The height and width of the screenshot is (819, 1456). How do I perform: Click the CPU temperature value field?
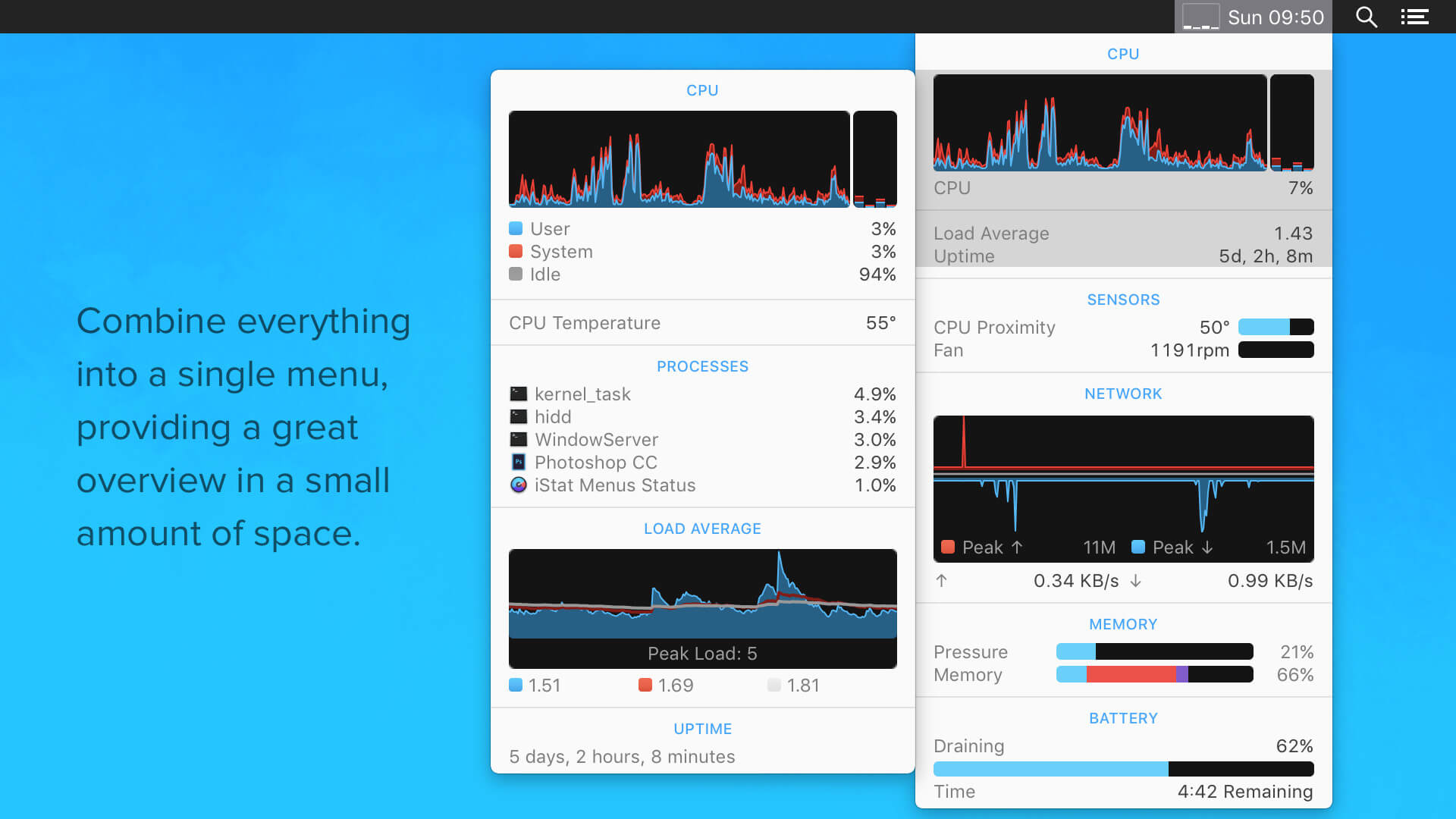click(878, 322)
